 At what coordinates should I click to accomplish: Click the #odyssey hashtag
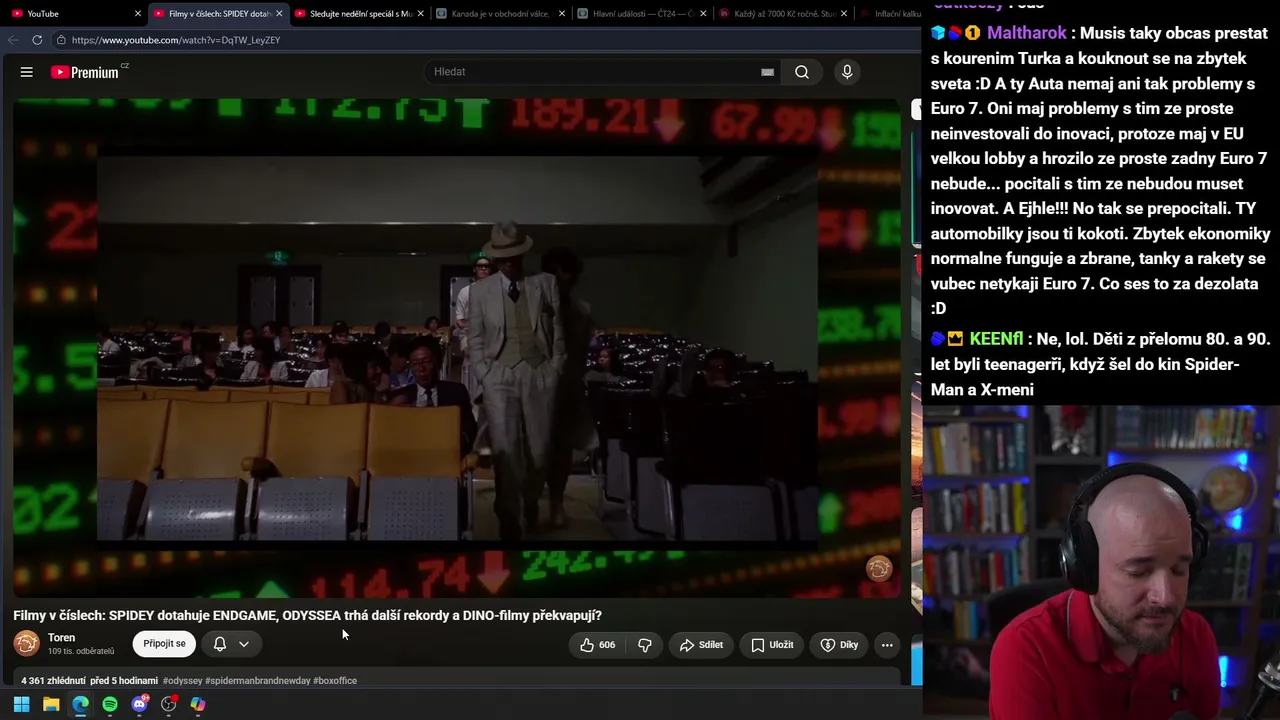tap(183, 681)
